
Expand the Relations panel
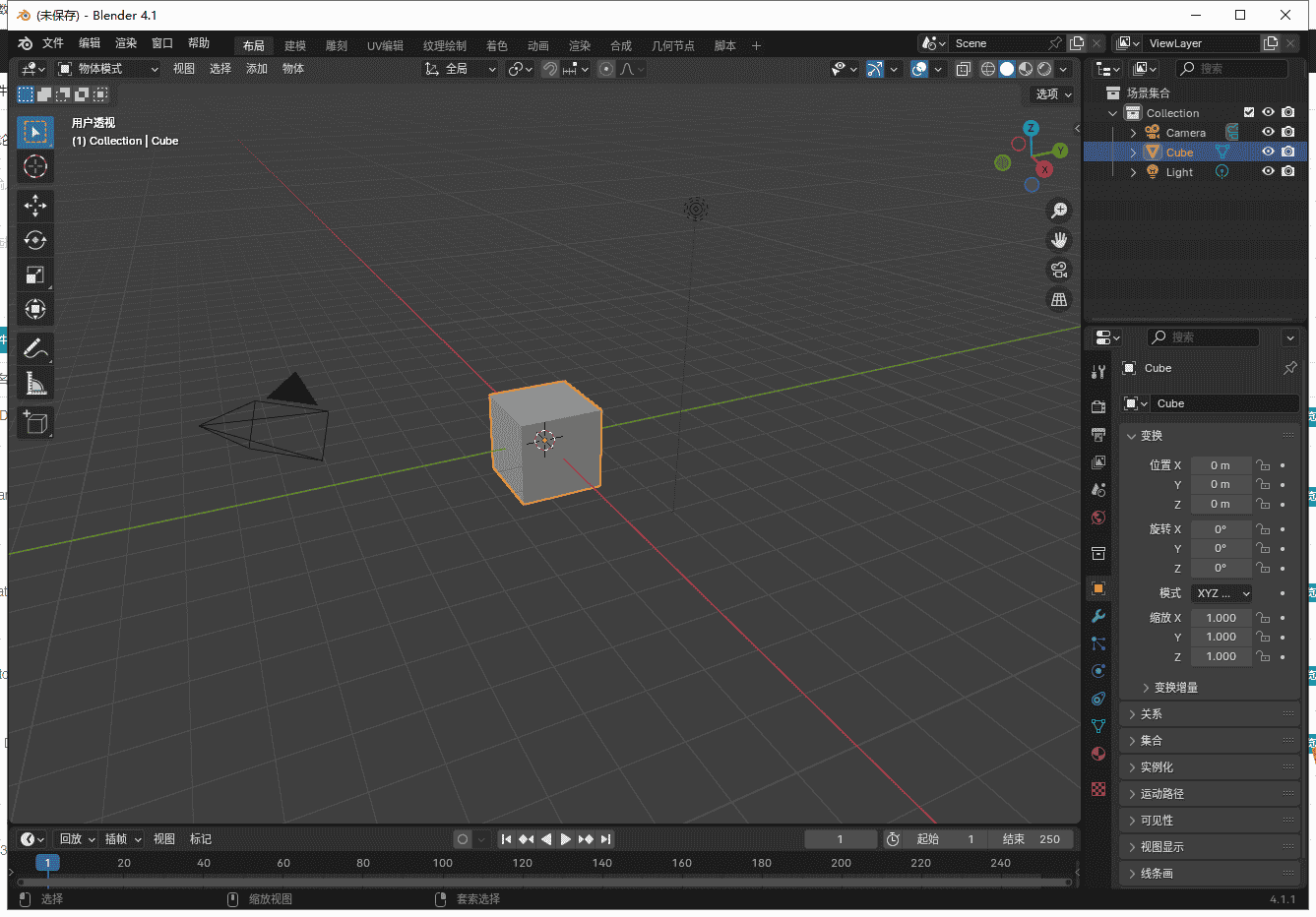click(1152, 714)
